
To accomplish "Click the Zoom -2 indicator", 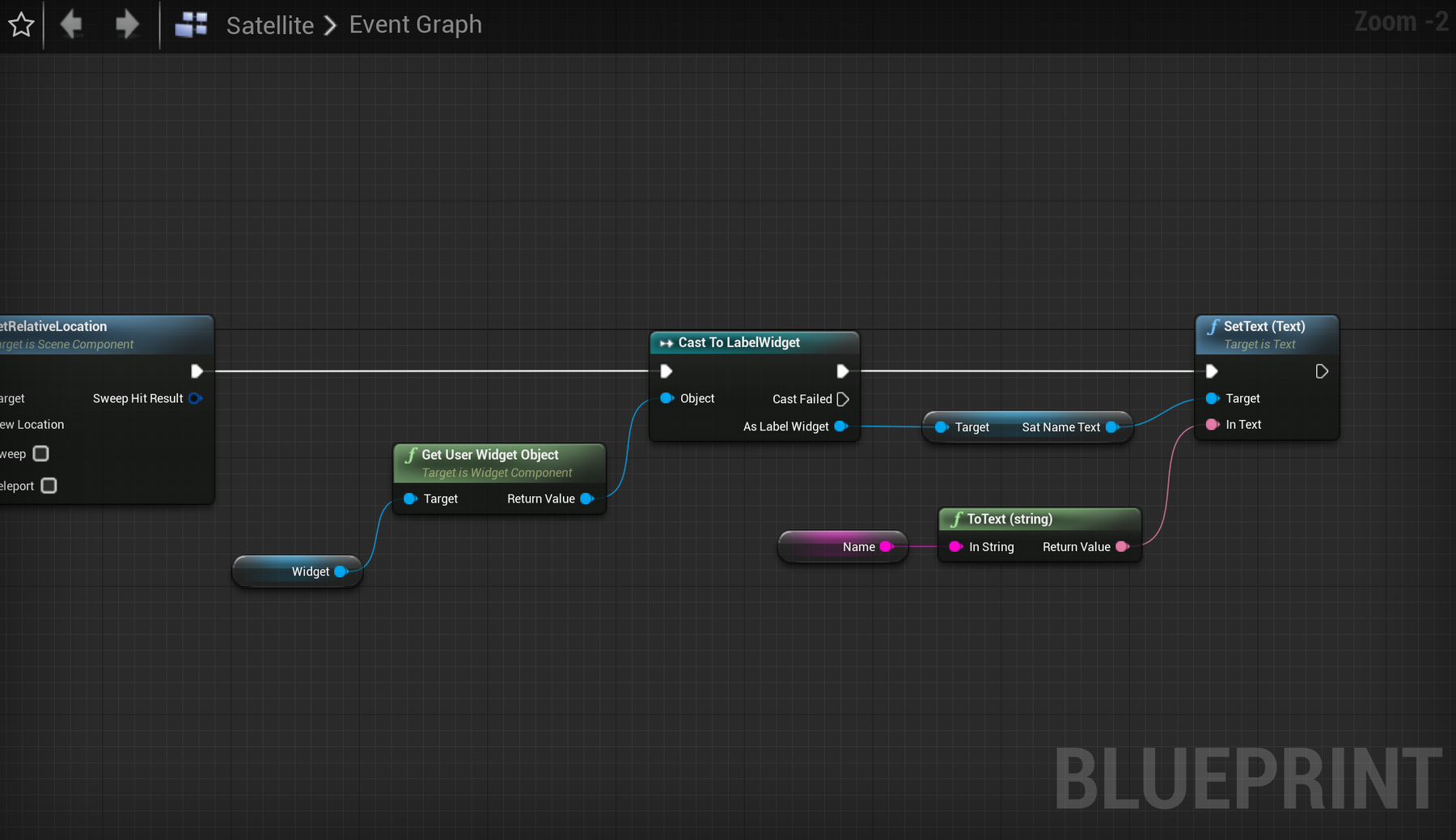I will click(x=1401, y=22).
